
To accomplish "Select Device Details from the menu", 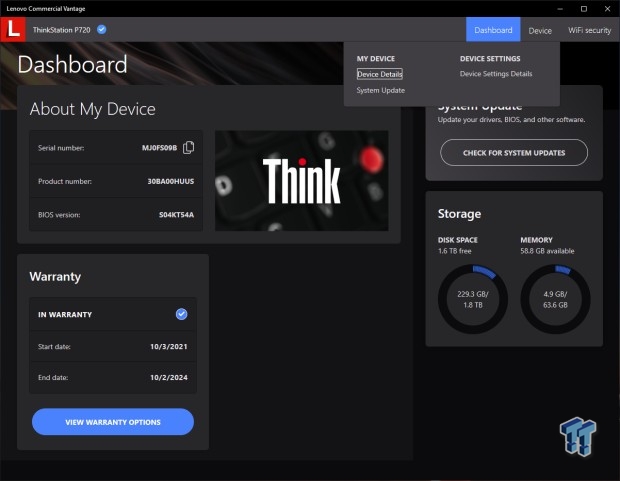I will 380,74.
